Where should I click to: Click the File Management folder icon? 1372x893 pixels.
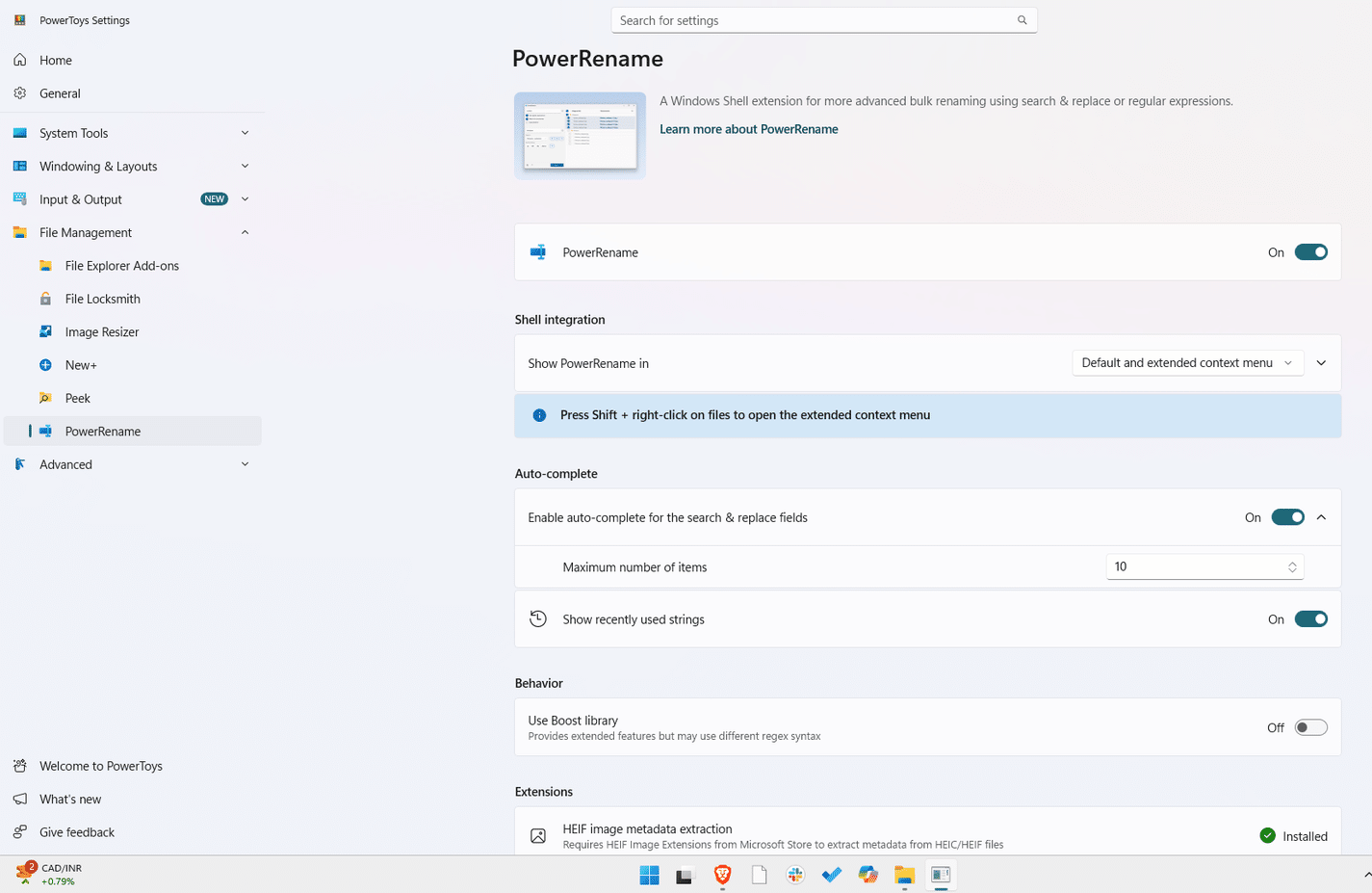point(20,232)
